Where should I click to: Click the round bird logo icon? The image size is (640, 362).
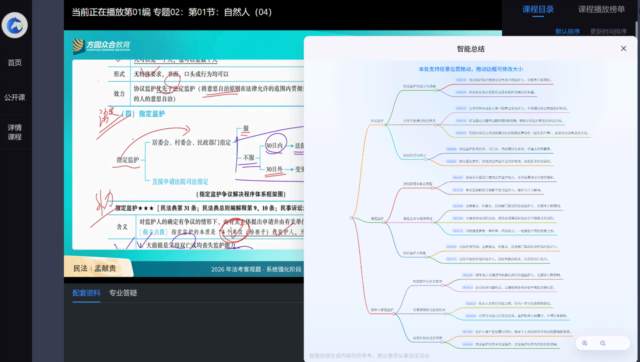[x=15, y=25]
